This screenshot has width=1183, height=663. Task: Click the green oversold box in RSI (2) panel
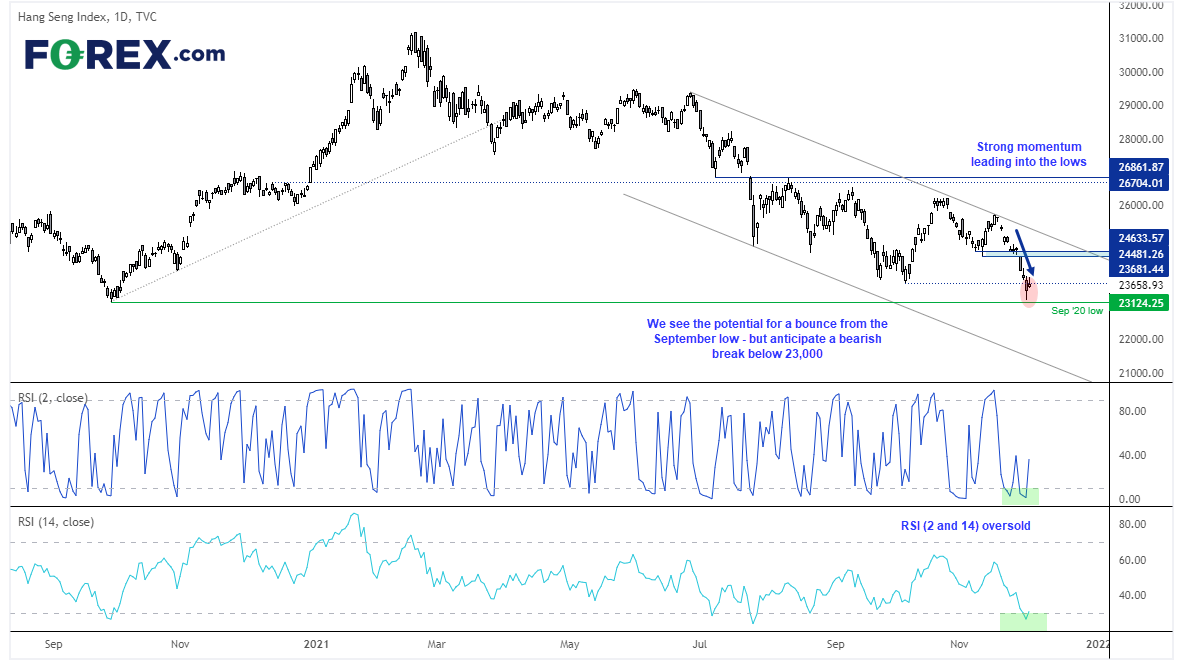coord(1020,495)
